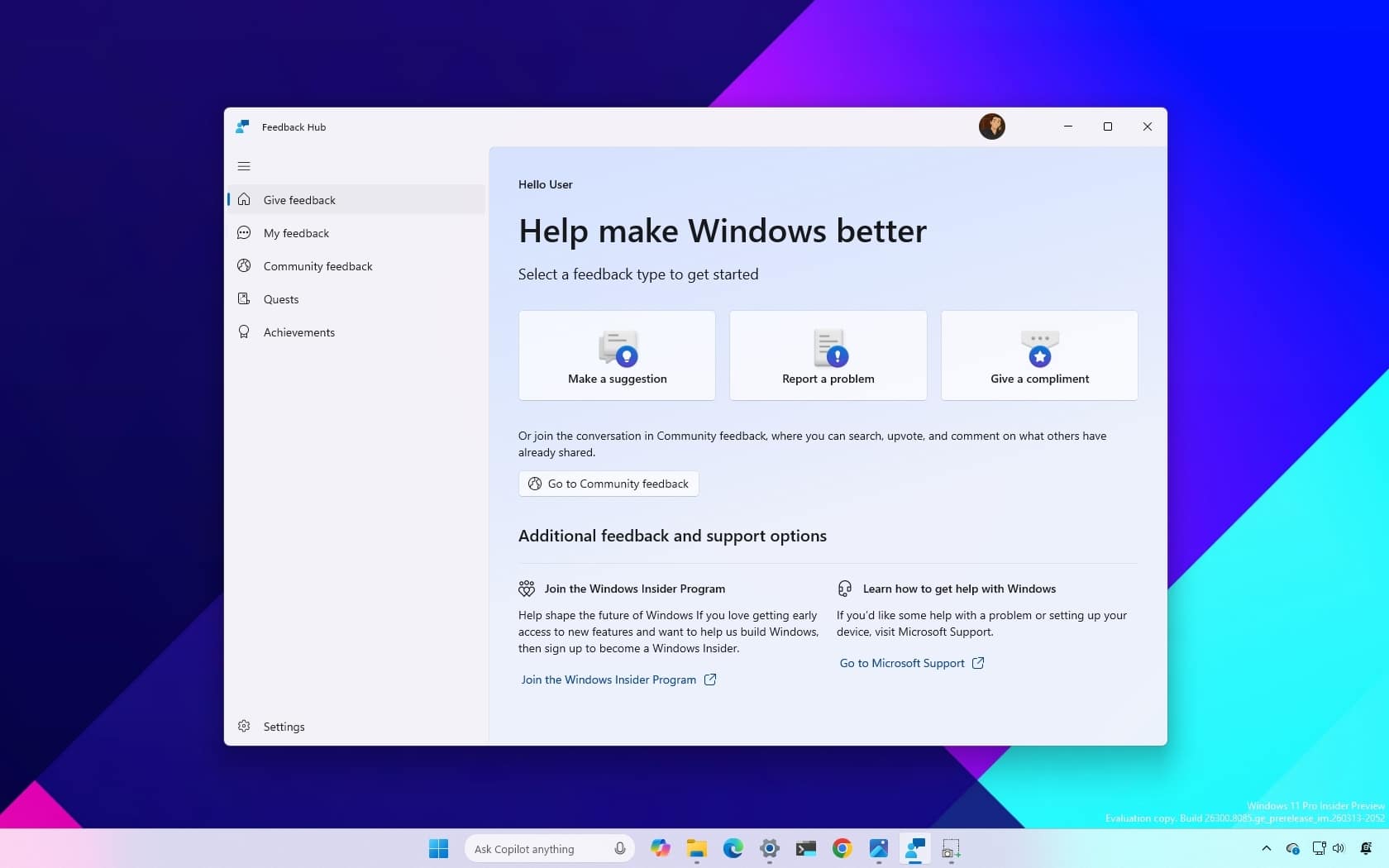Show hidden icons in the system tray
The height and width of the screenshot is (868, 1389).
[x=1265, y=848]
